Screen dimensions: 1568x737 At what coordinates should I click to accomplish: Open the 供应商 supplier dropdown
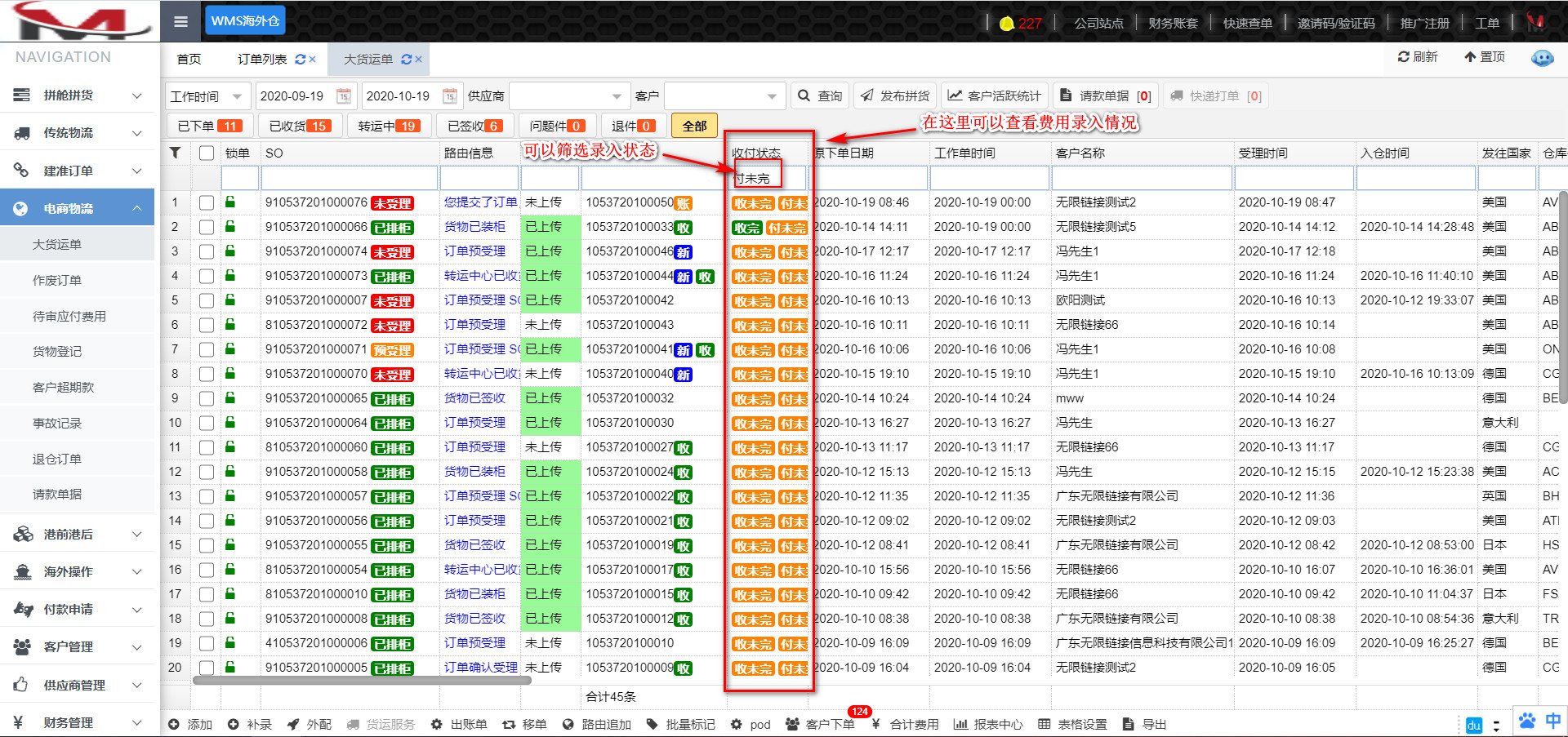pos(568,96)
